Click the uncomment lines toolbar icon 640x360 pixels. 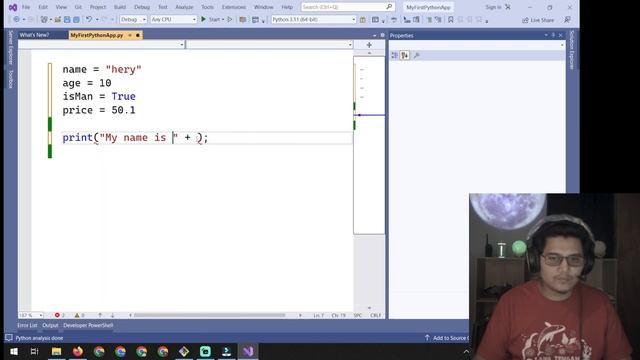438,19
